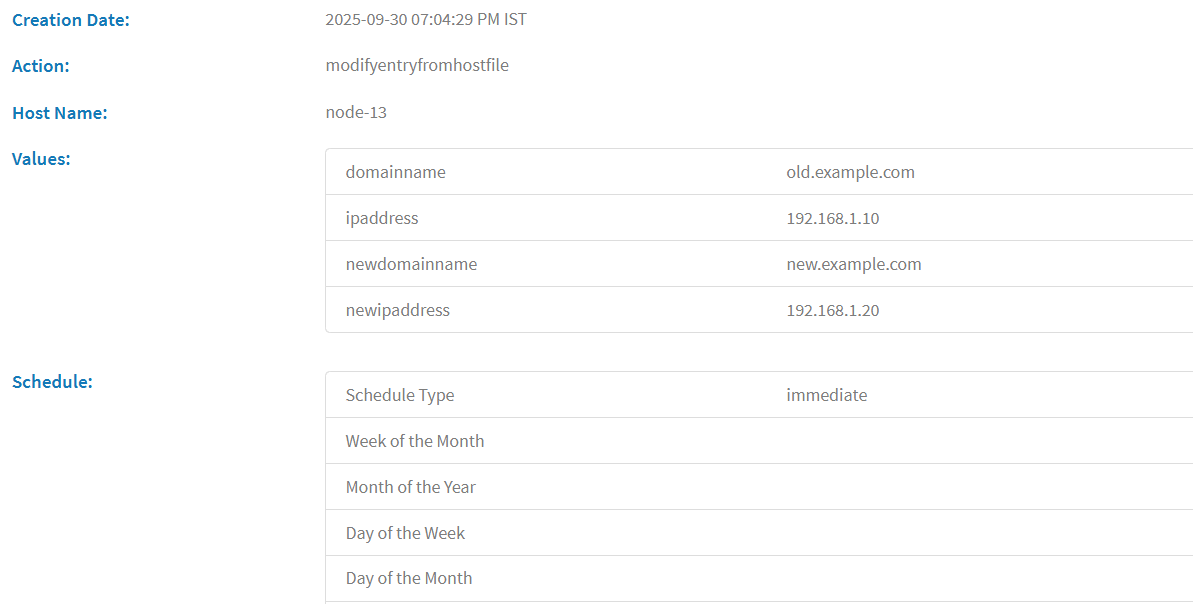
Task: Click the ipaddress row key
Action: pos(382,218)
